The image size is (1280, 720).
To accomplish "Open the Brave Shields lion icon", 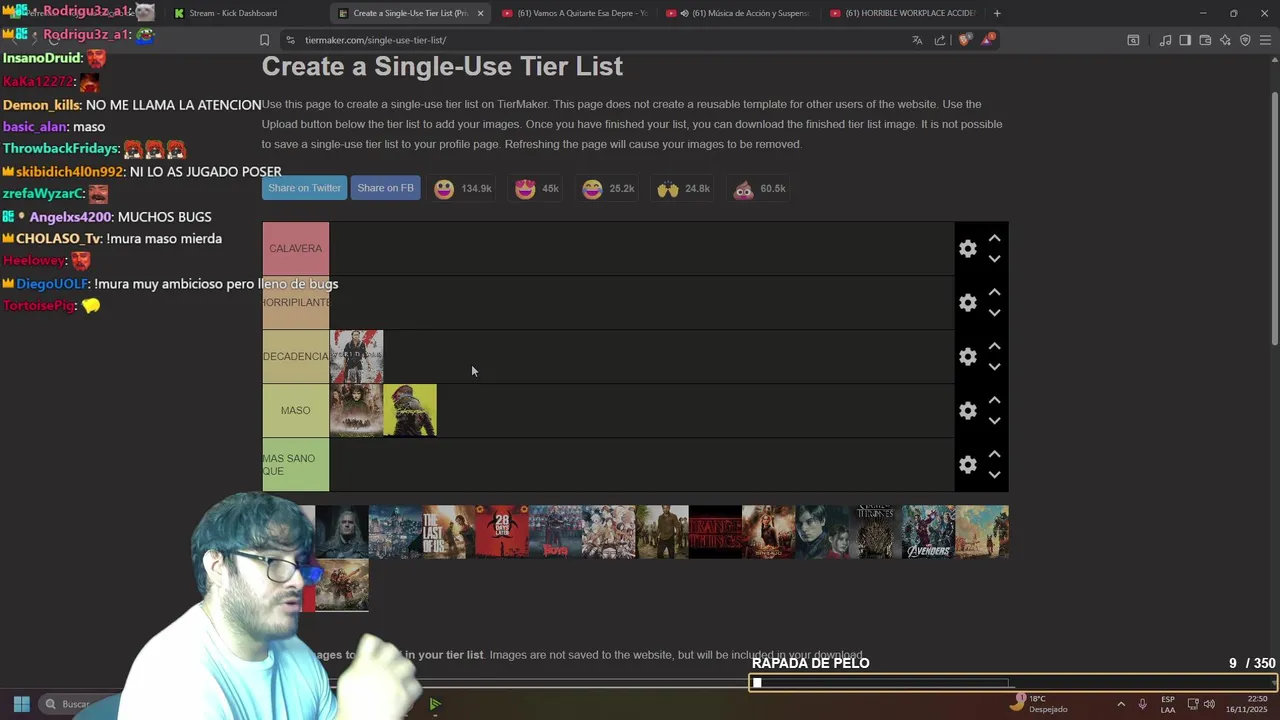I will (x=964, y=40).
